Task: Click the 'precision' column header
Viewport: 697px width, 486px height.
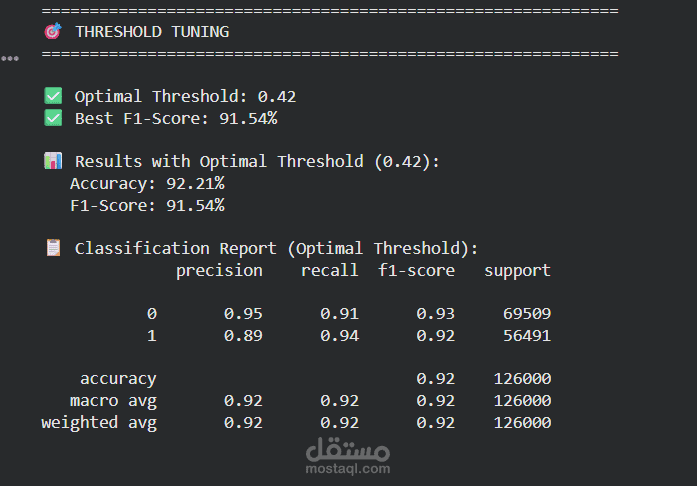Action: coord(219,271)
